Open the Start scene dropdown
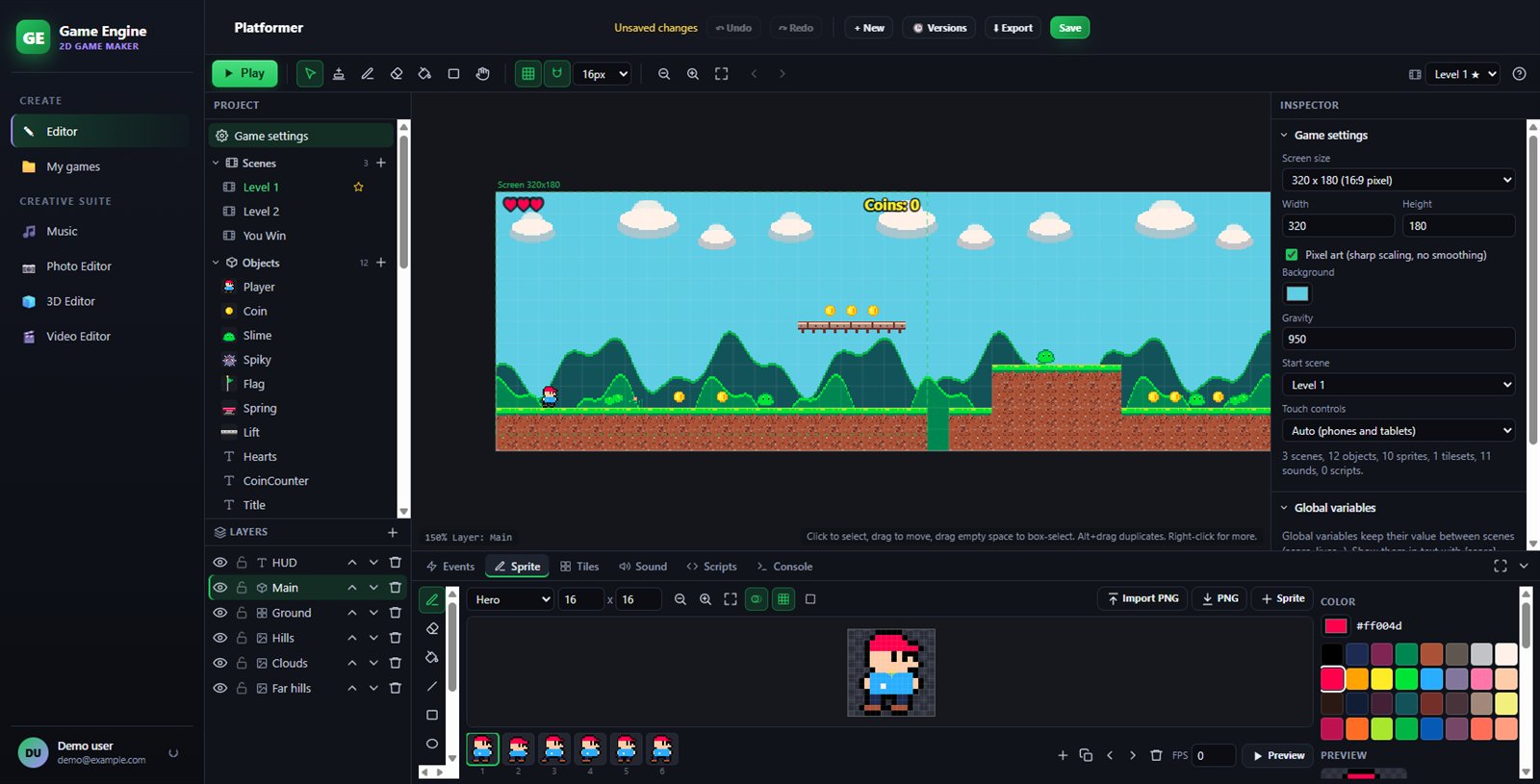Screen dimensions: 1540x784 (x=1399, y=385)
